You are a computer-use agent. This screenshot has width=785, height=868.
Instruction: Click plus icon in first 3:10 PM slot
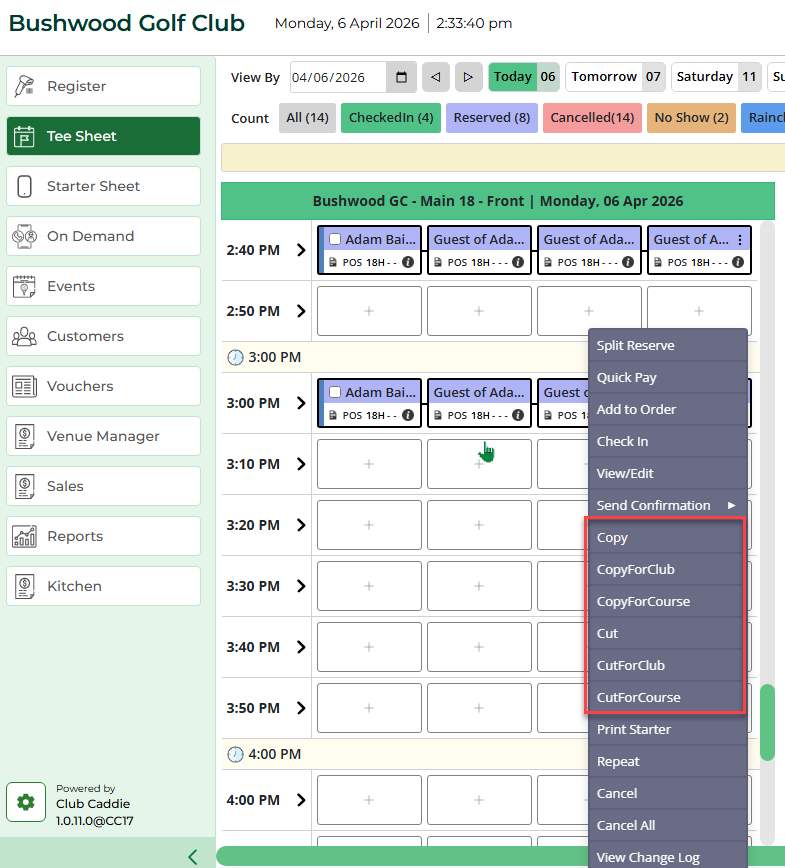[x=369, y=464]
